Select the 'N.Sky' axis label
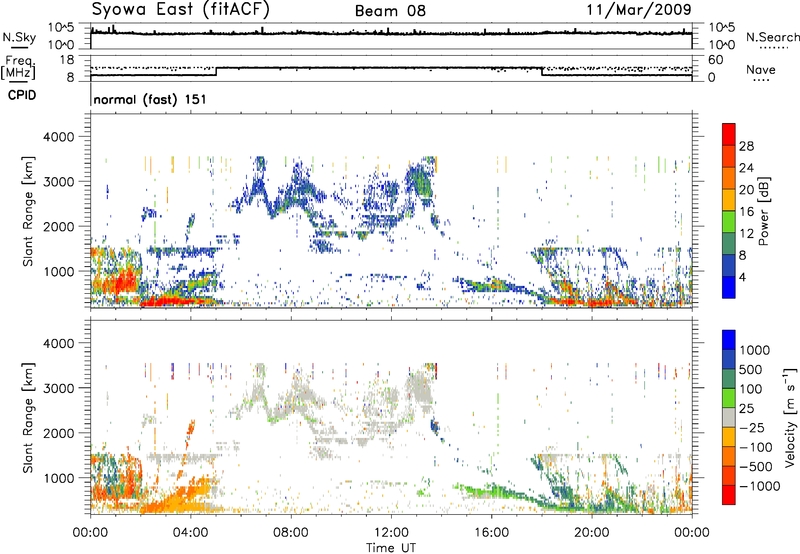The width and height of the screenshot is (800, 554). tap(19, 37)
